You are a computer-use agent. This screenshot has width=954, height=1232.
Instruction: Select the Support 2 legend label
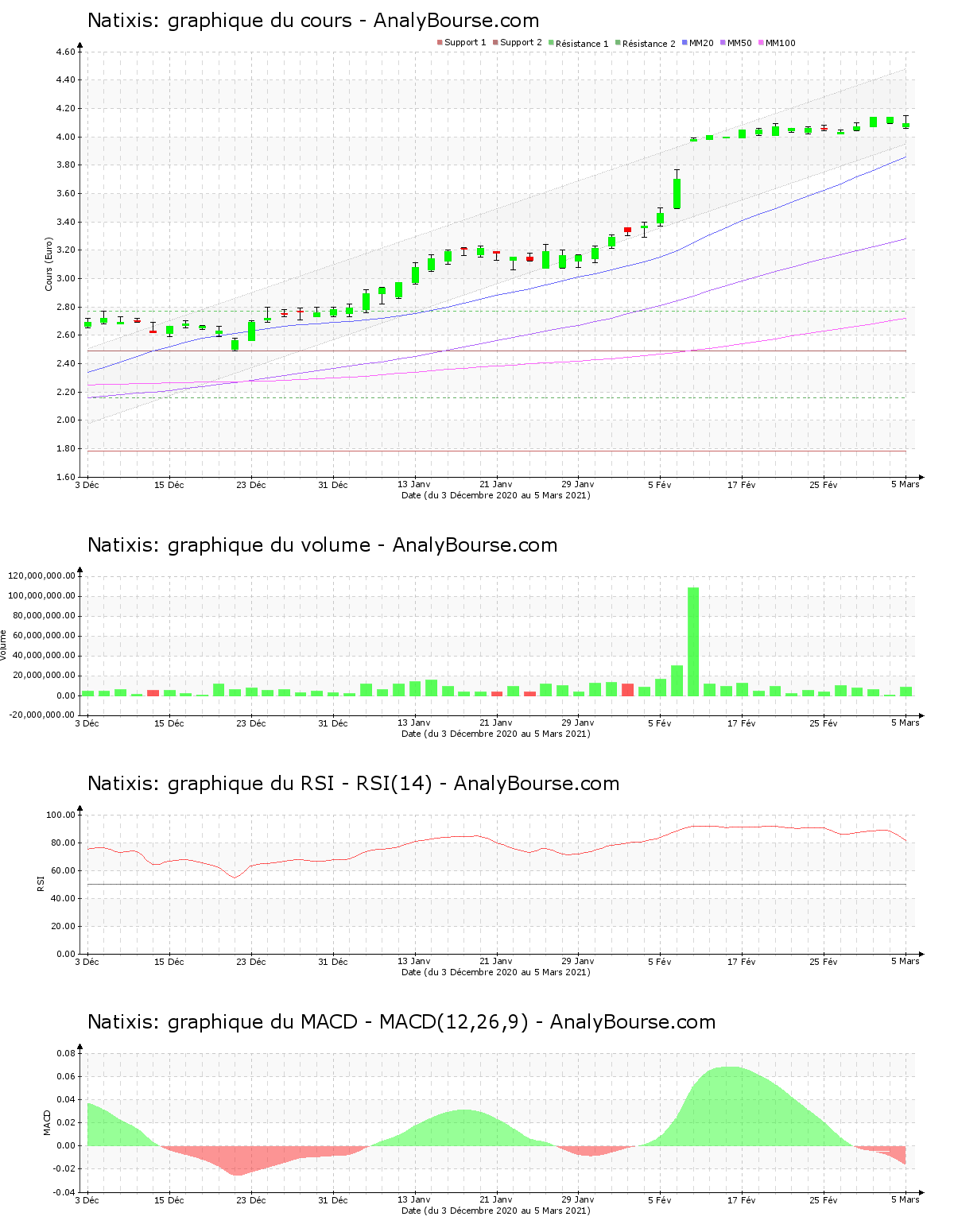521,43
